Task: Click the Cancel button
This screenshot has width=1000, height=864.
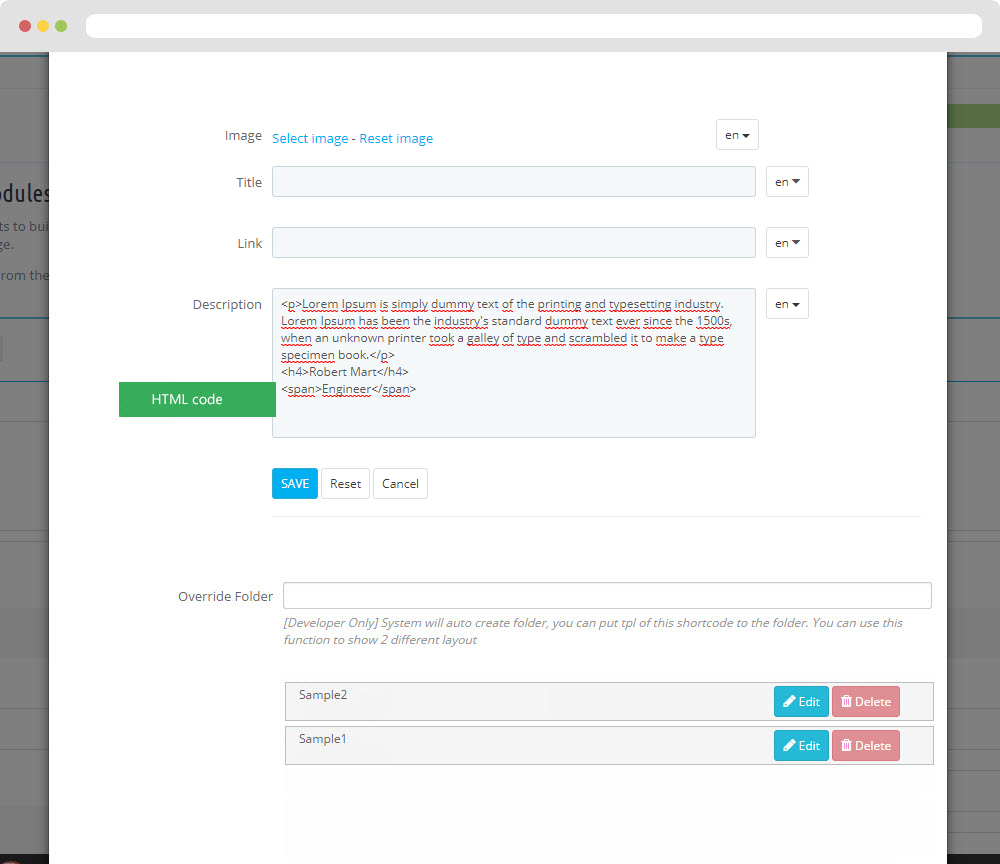Action: tap(400, 484)
